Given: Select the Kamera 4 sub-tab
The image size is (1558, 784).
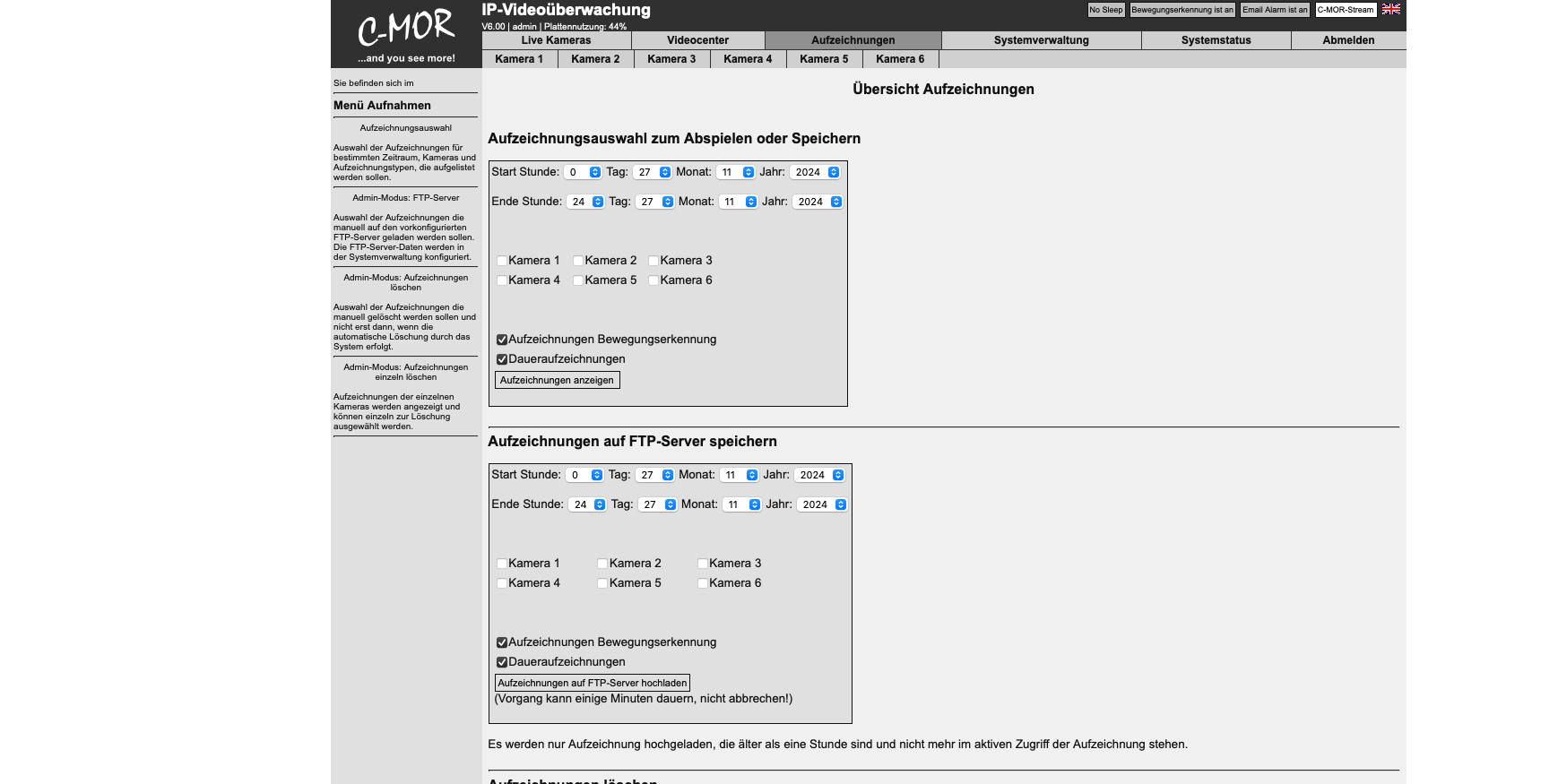Looking at the screenshot, I should click(748, 59).
